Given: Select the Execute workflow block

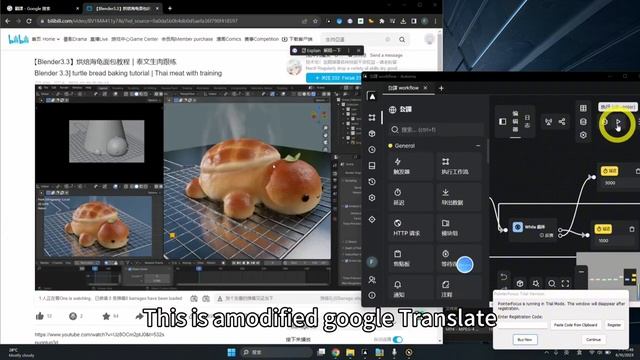Looking at the screenshot, I should tap(459, 166).
